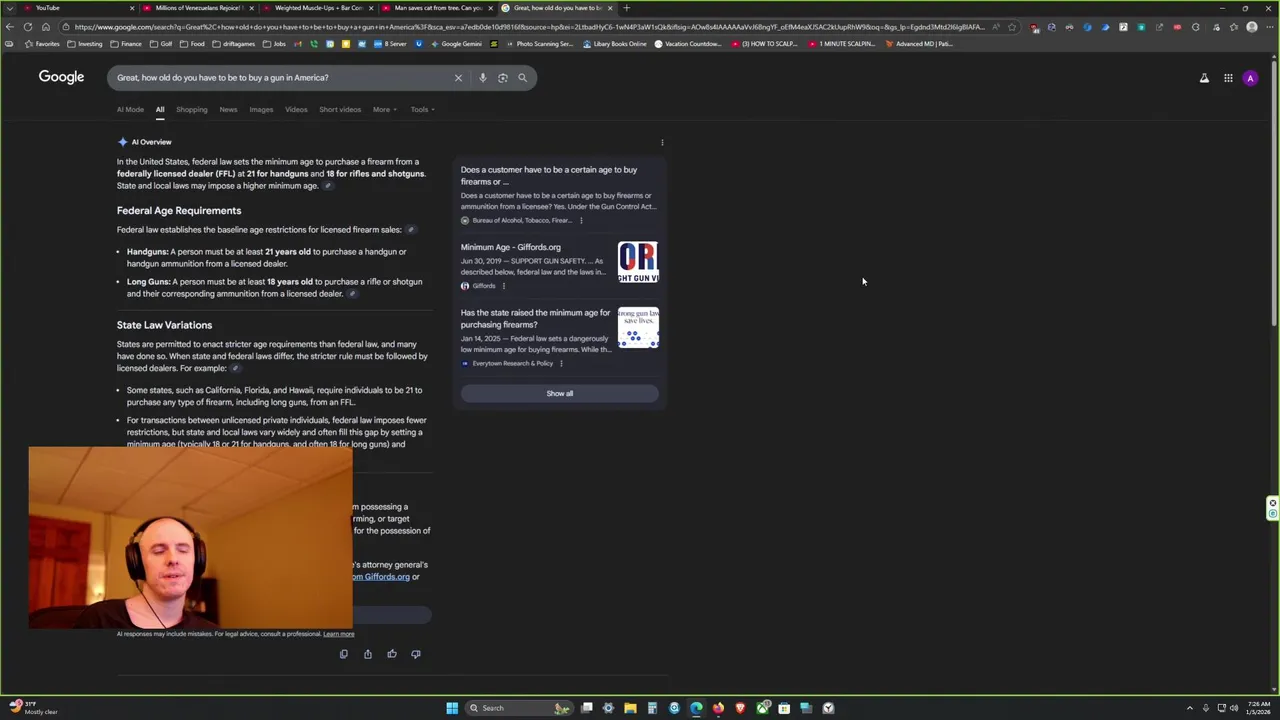Click the browser address bar URL

click(x=528, y=27)
